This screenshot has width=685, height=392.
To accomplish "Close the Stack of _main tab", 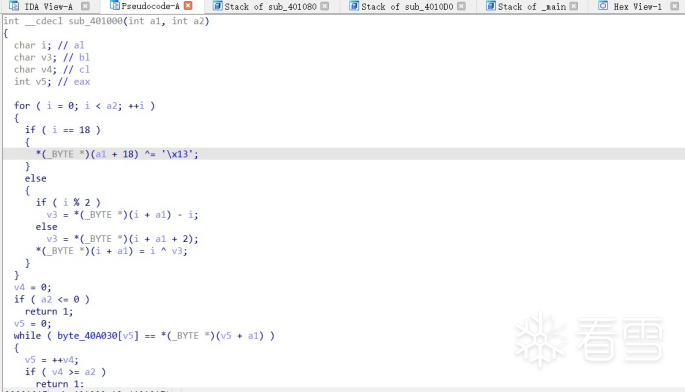I will [574, 6].
